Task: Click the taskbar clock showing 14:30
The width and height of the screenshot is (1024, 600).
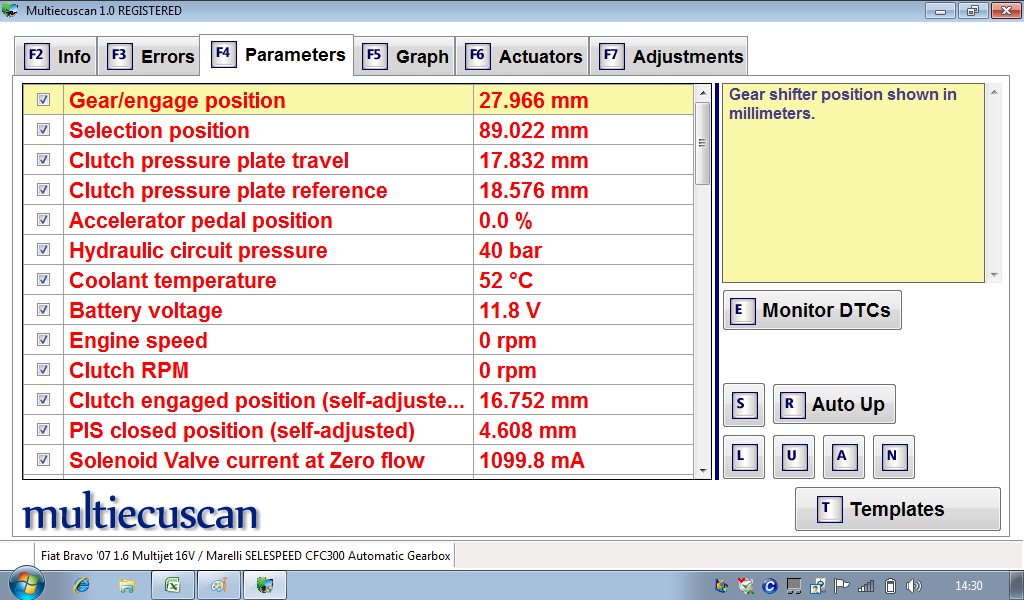Action: 968,586
